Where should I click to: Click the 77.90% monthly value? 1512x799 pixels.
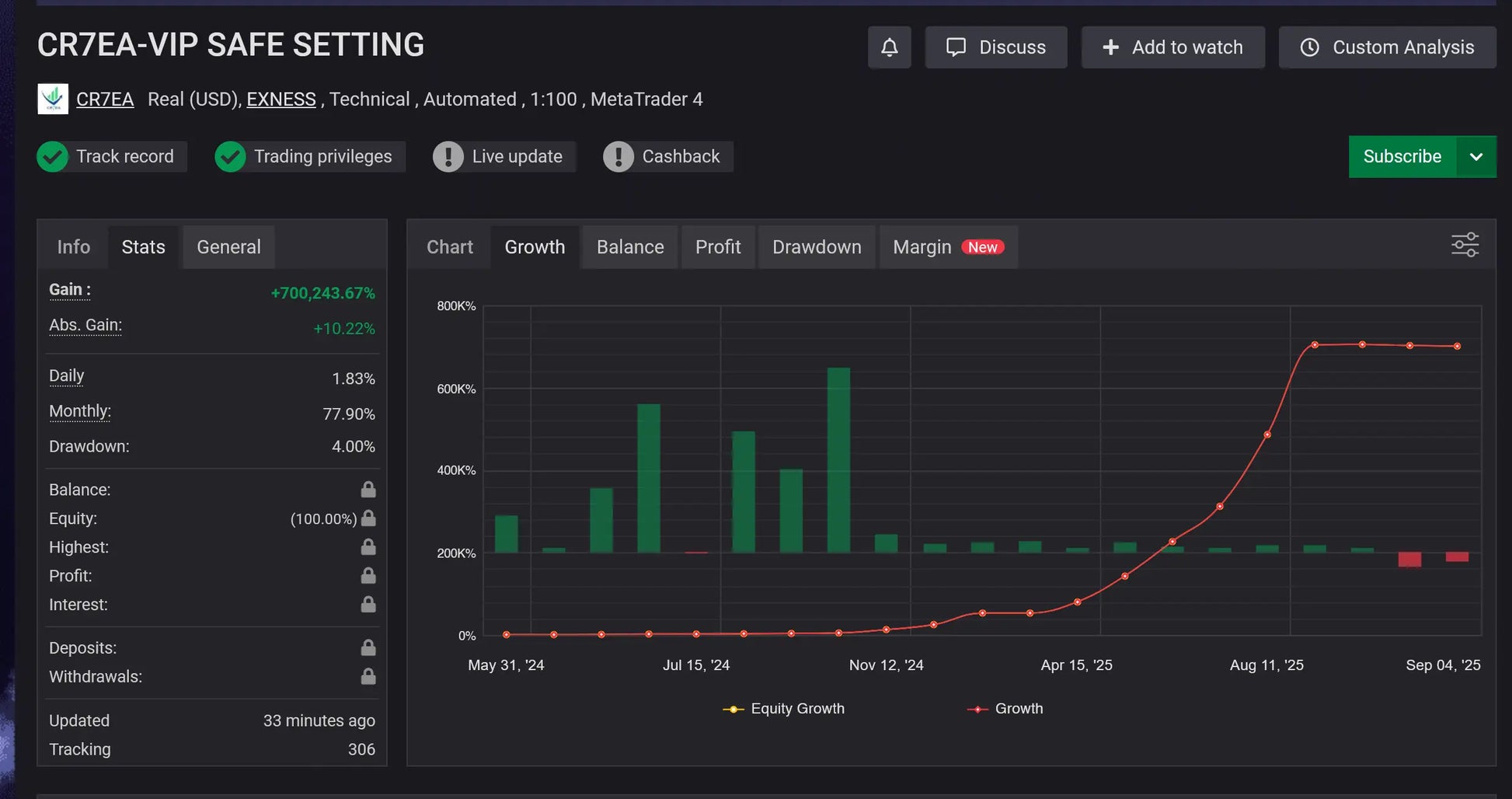(x=349, y=414)
